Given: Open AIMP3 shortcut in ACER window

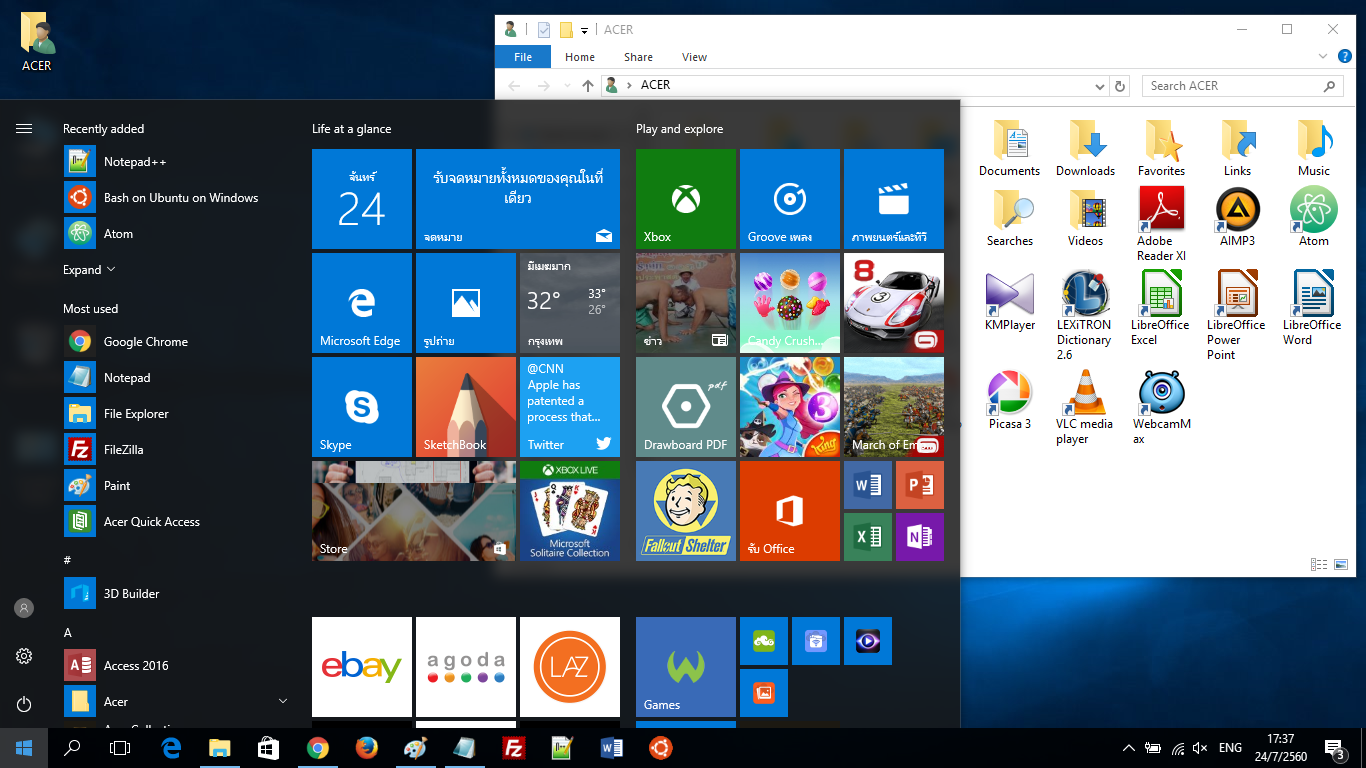Looking at the screenshot, I should 1237,219.
